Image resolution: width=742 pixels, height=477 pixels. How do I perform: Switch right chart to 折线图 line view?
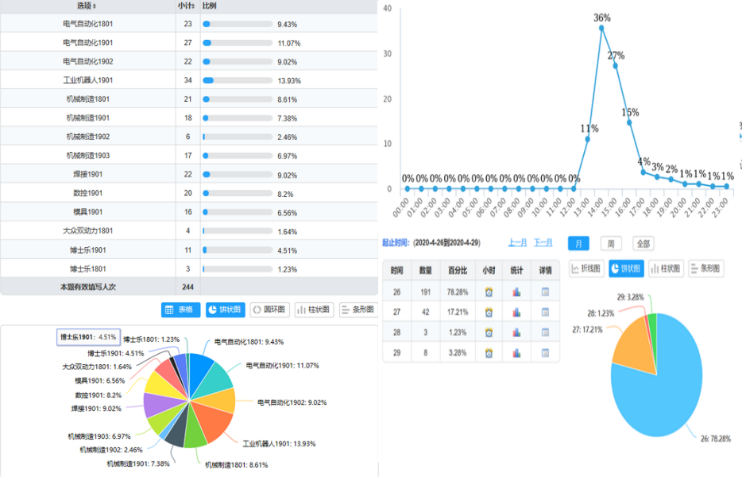point(587,268)
